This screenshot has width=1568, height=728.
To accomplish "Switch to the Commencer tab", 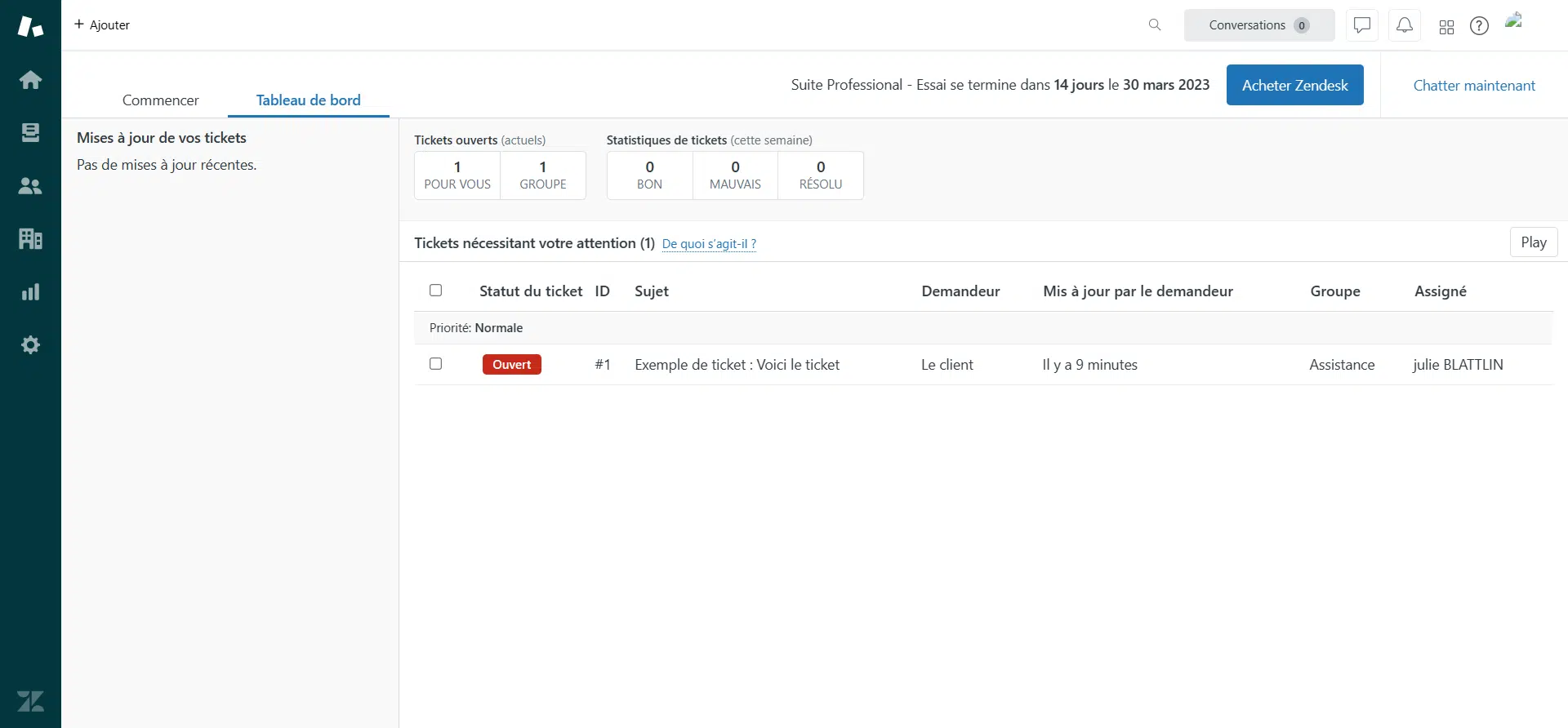I will point(160,100).
